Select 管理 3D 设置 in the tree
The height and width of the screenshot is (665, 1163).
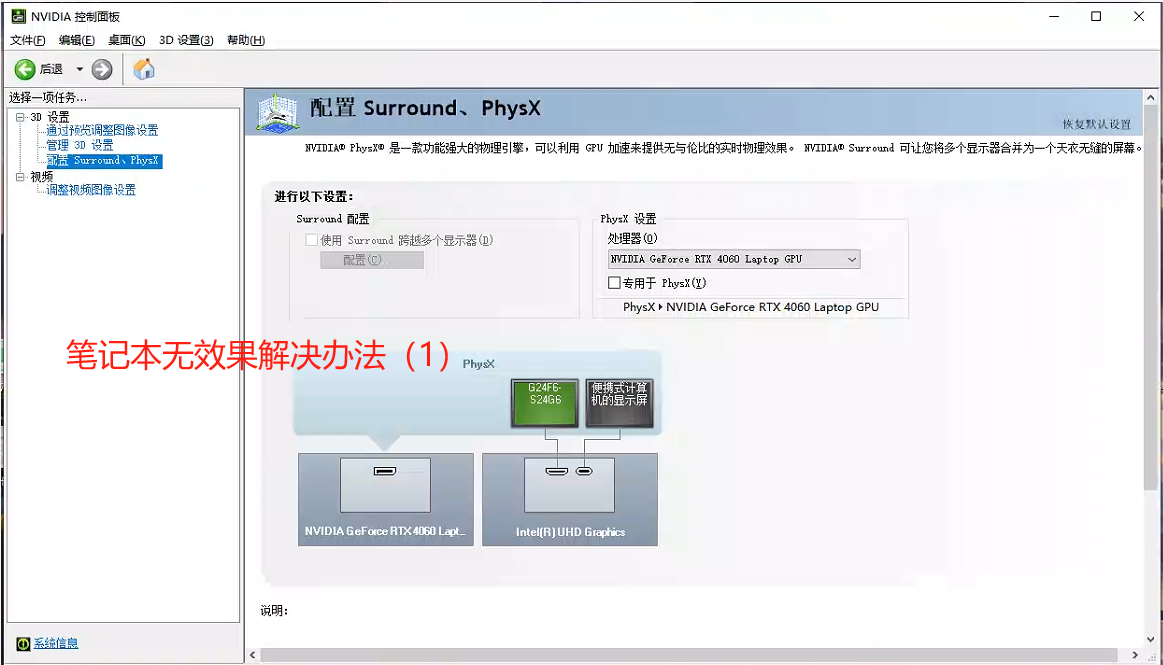point(80,145)
